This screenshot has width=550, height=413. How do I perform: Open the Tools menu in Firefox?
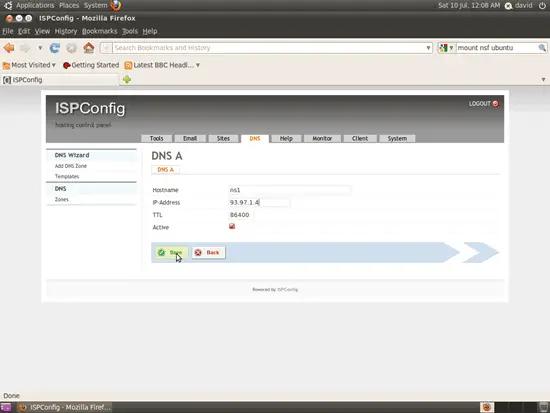(x=130, y=31)
